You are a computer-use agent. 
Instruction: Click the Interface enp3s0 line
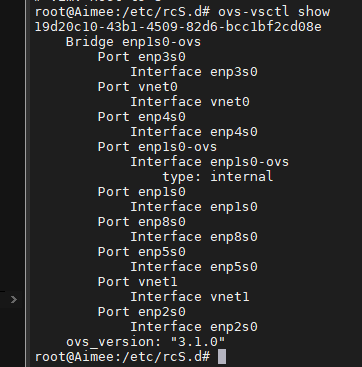194,72
